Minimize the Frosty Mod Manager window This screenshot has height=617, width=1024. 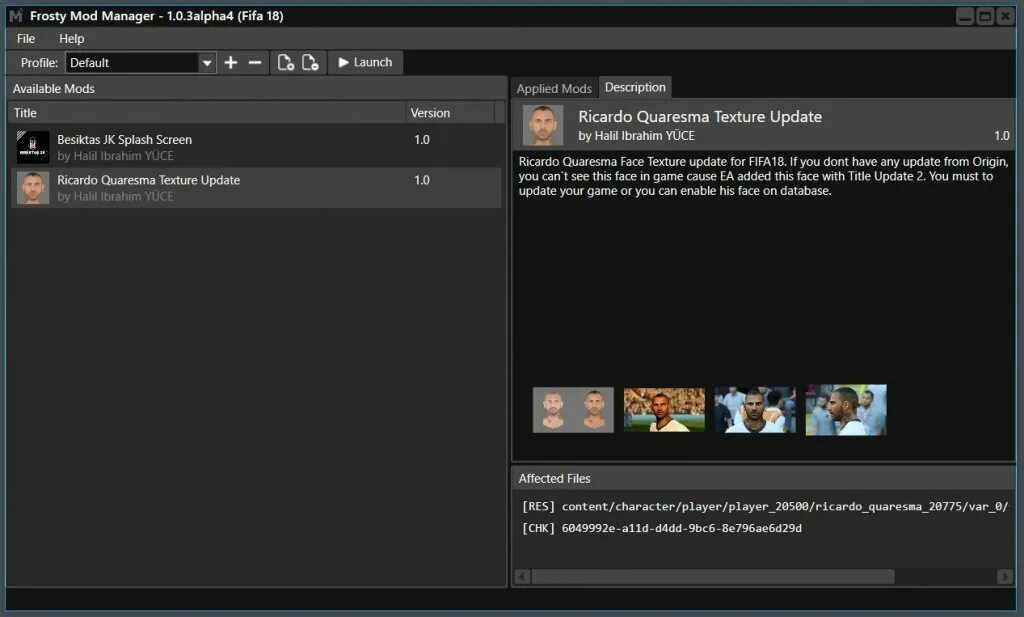tap(965, 16)
